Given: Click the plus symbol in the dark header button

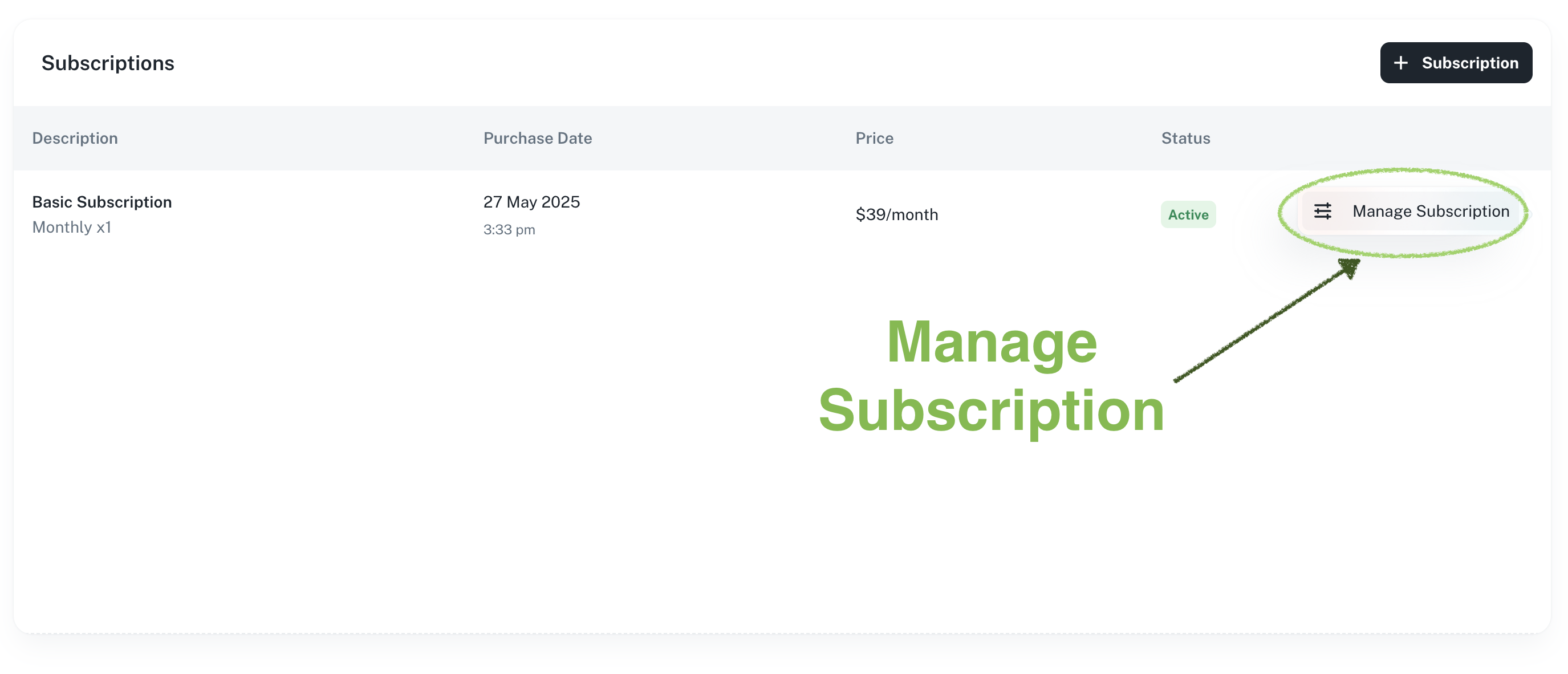Looking at the screenshot, I should pyautogui.click(x=1401, y=62).
